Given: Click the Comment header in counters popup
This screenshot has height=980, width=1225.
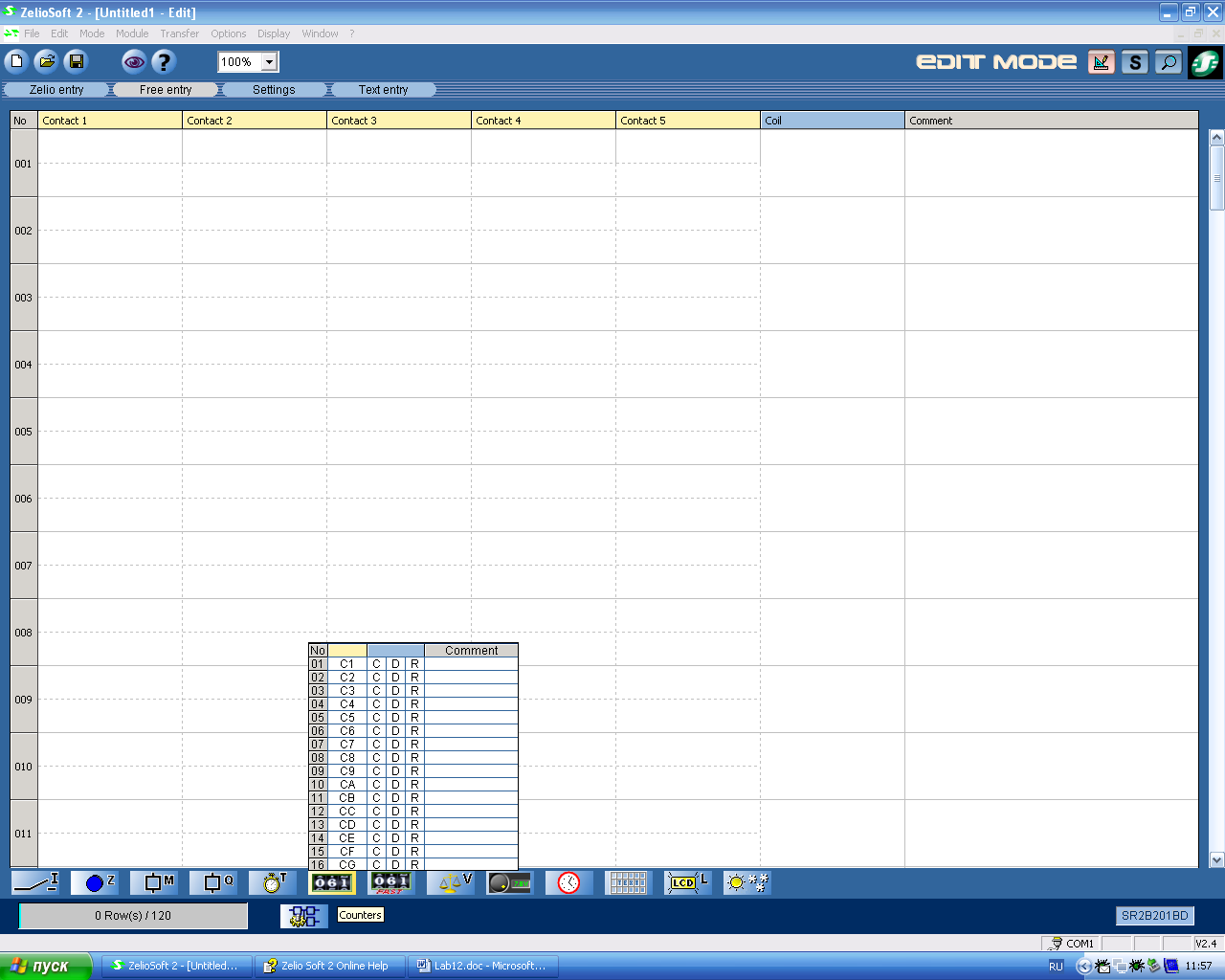Looking at the screenshot, I should [x=471, y=651].
